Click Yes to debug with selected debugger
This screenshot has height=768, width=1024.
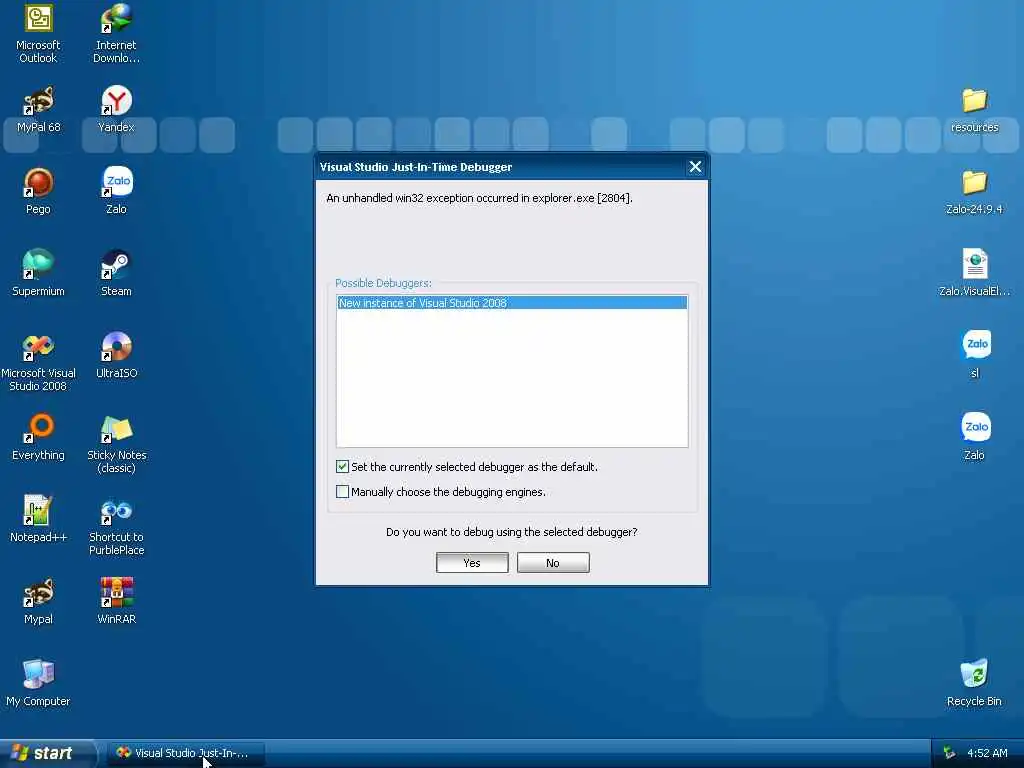[472, 562]
